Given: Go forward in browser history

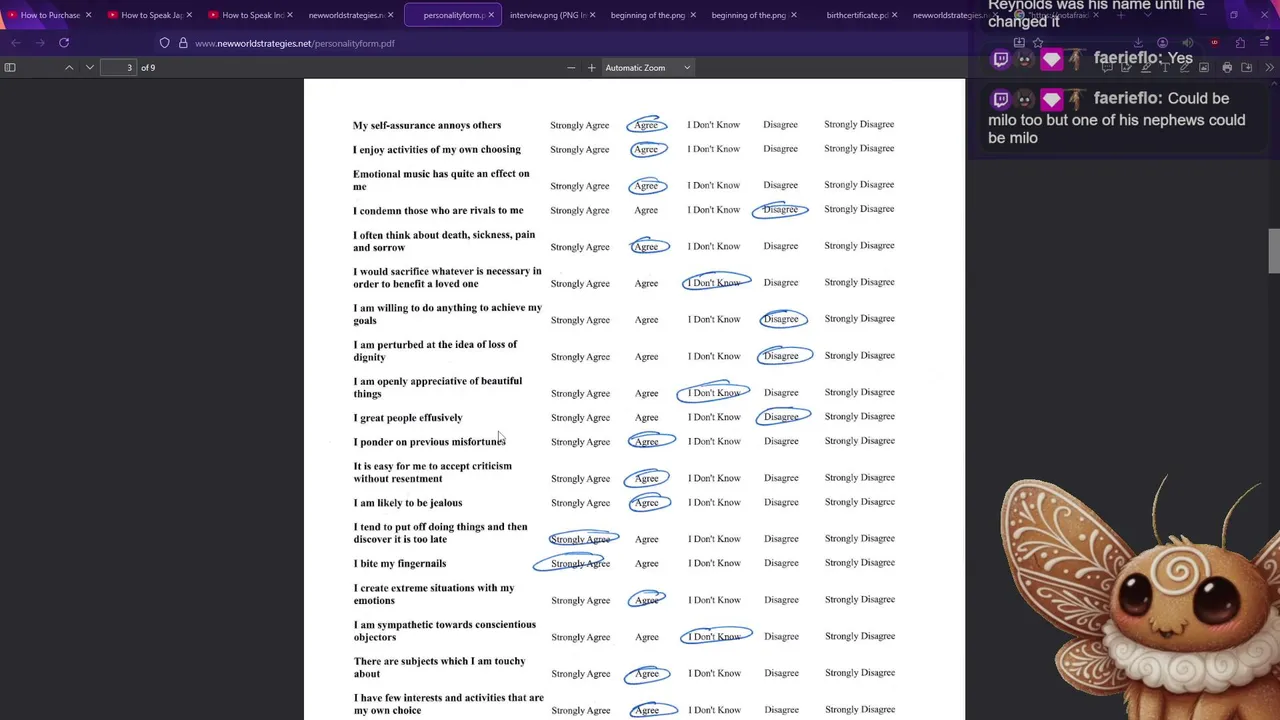Looking at the screenshot, I should coord(39,43).
